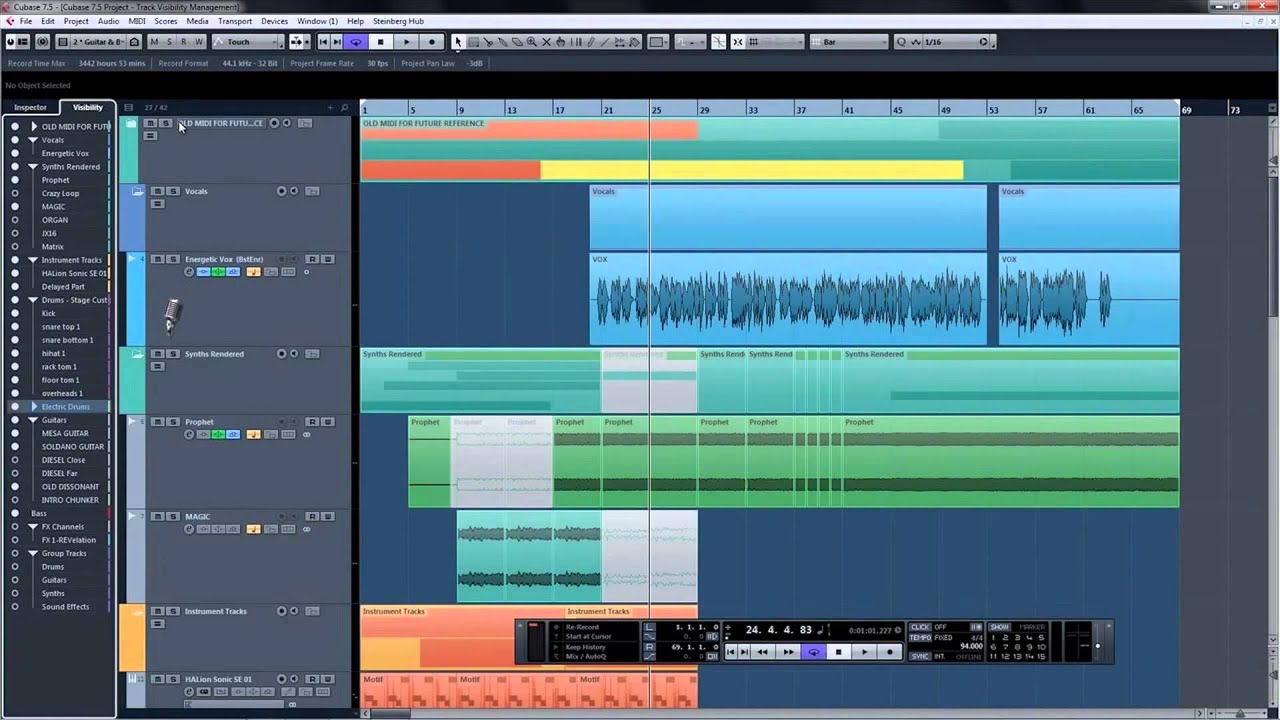Toggle Snap to Zero Crossing
1280x720 pixels.
tap(718, 42)
